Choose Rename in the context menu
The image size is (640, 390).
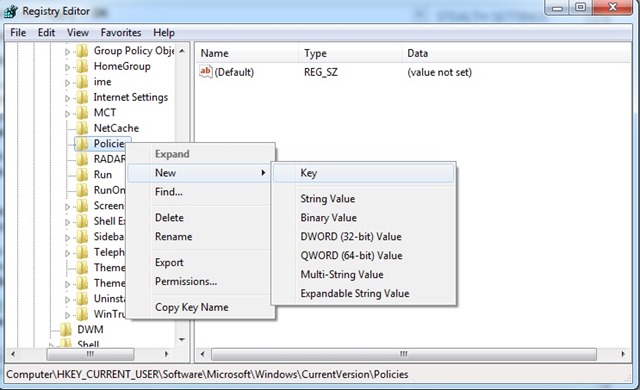[x=198, y=237]
